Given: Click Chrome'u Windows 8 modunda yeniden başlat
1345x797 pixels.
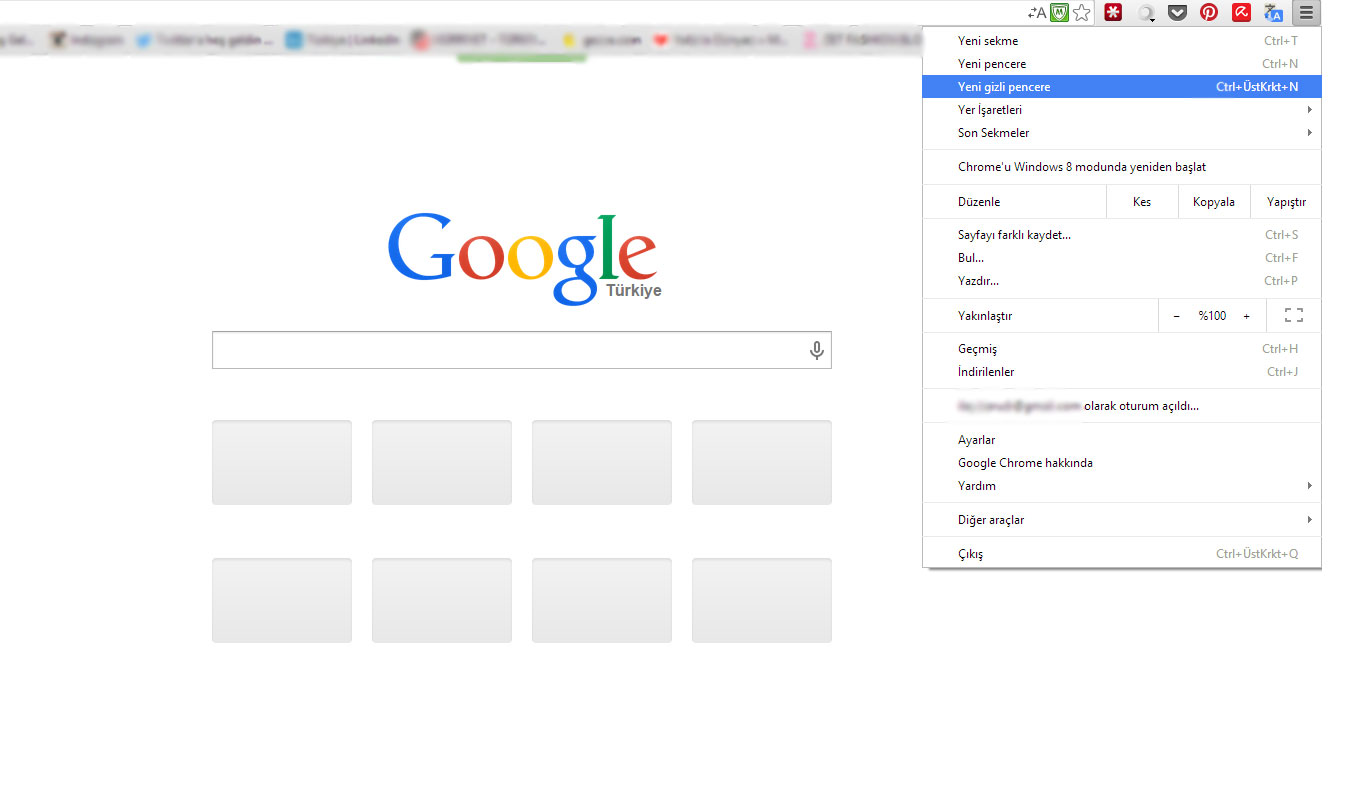Looking at the screenshot, I should click(x=1122, y=167).
